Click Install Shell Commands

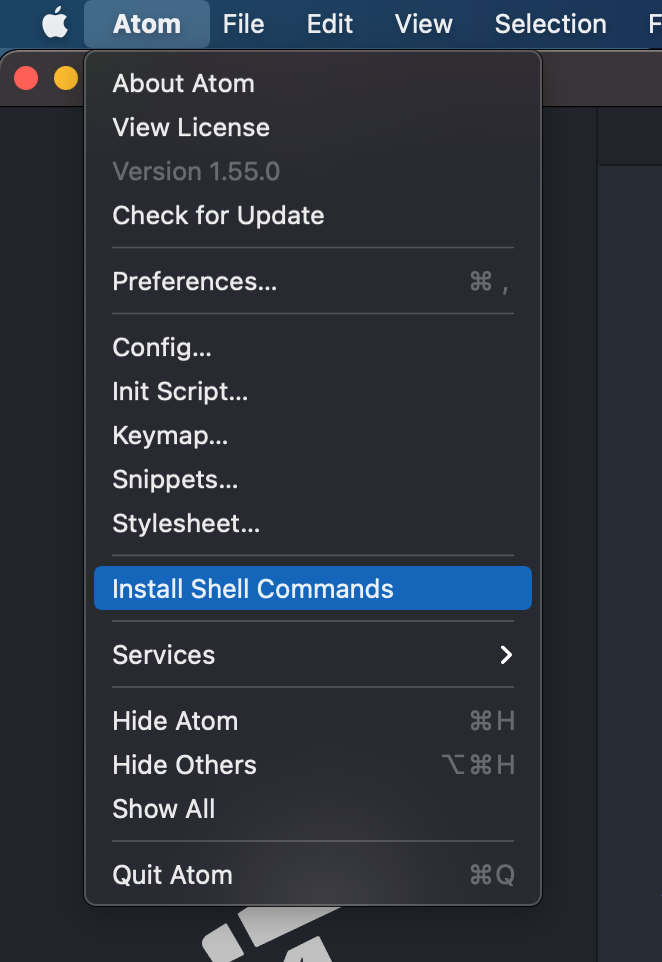253,589
